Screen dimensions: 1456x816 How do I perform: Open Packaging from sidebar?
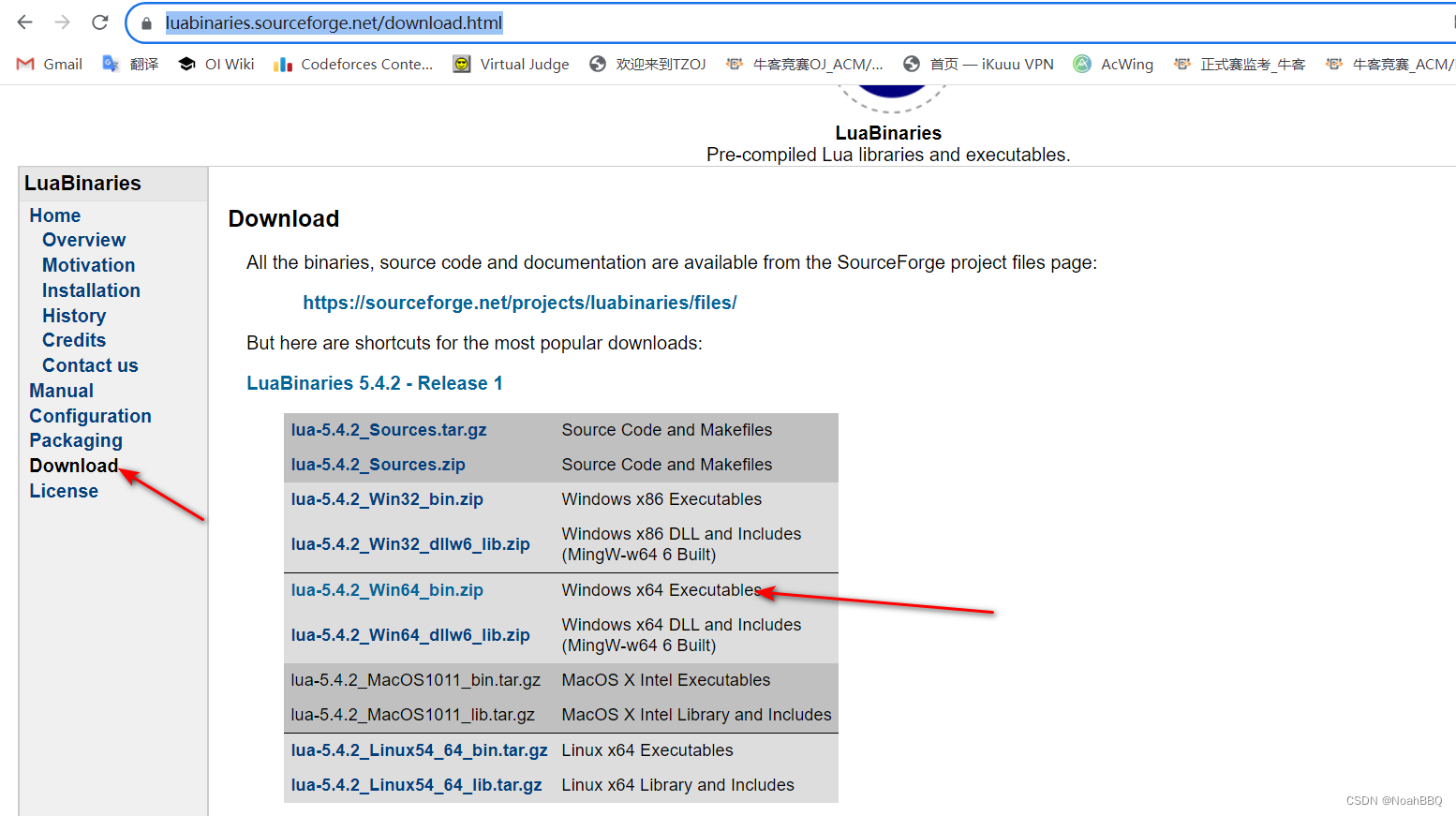(76, 440)
